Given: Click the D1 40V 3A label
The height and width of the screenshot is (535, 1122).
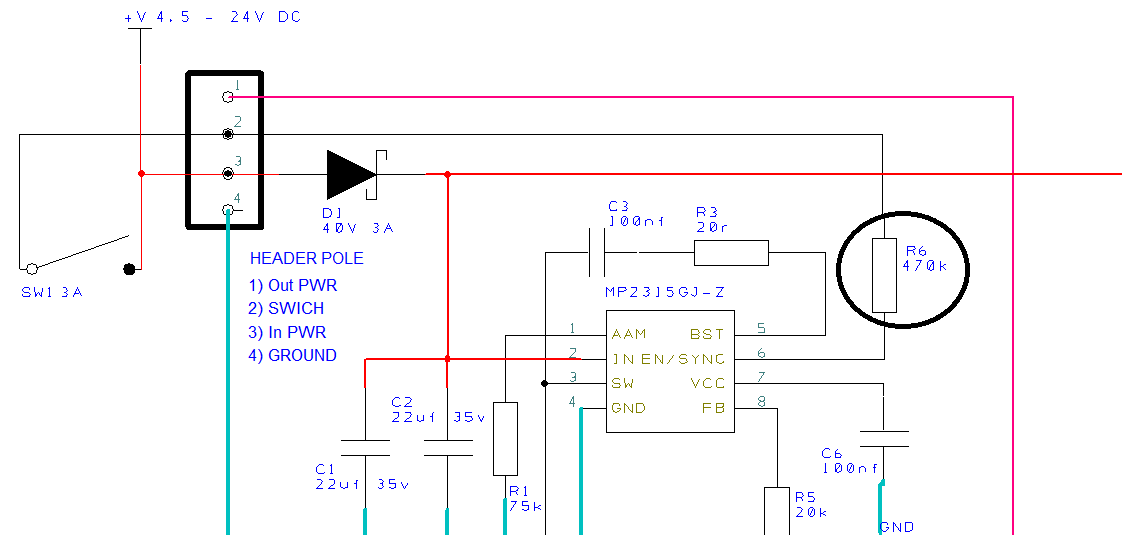Looking at the screenshot, I should 358,221.
